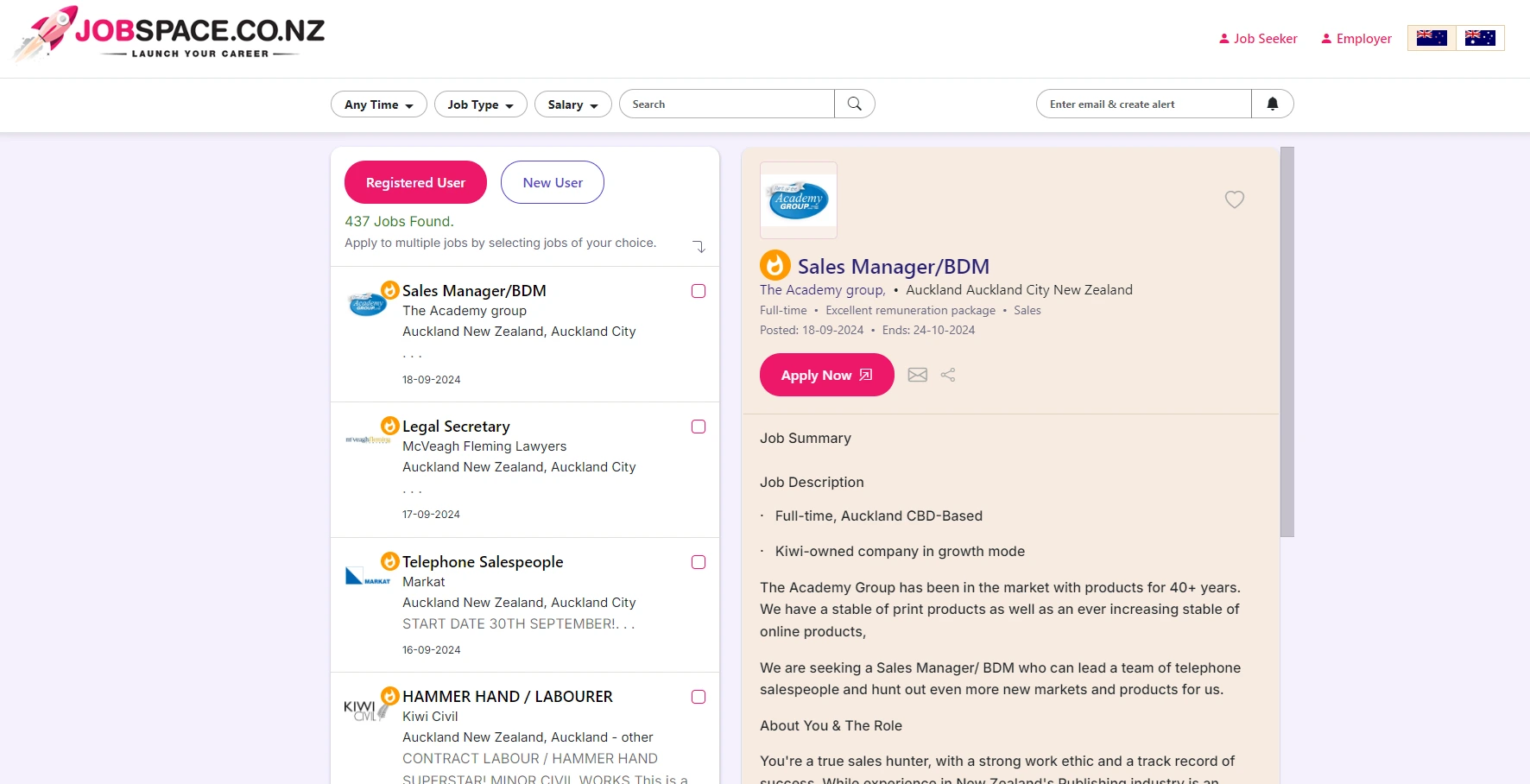Click flame badge on HAMMER HAND listing
This screenshot has height=784, width=1530.
point(390,696)
